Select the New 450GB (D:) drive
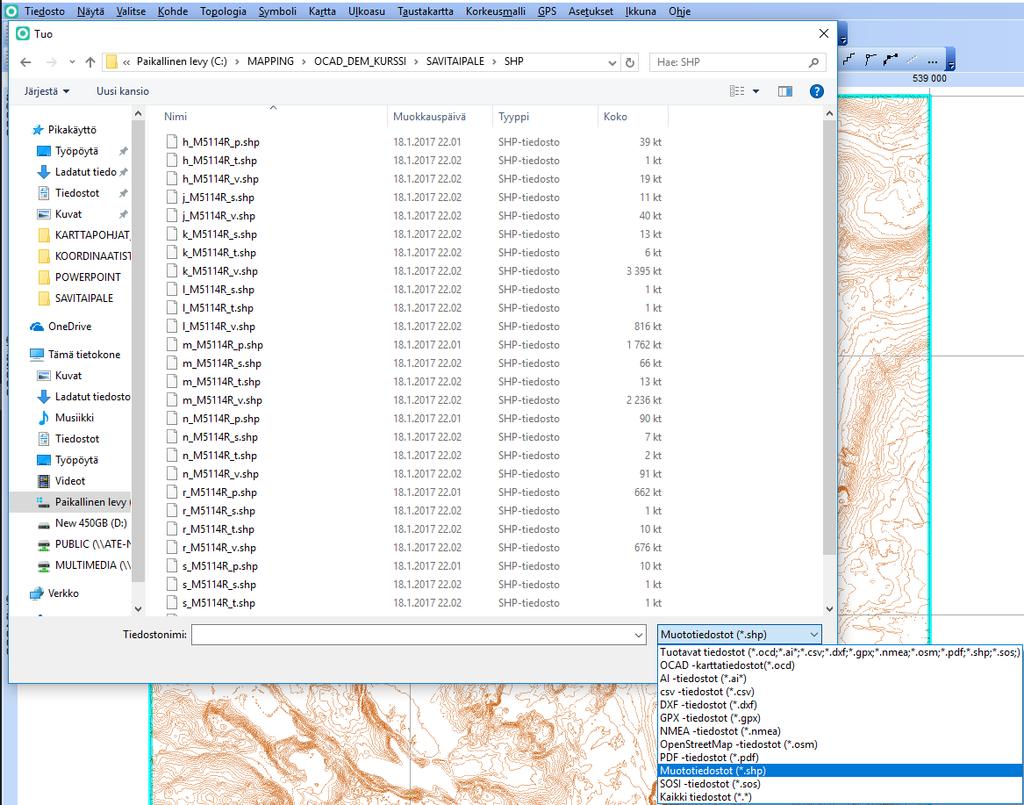The image size is (1024, 805). pos(91,523)
